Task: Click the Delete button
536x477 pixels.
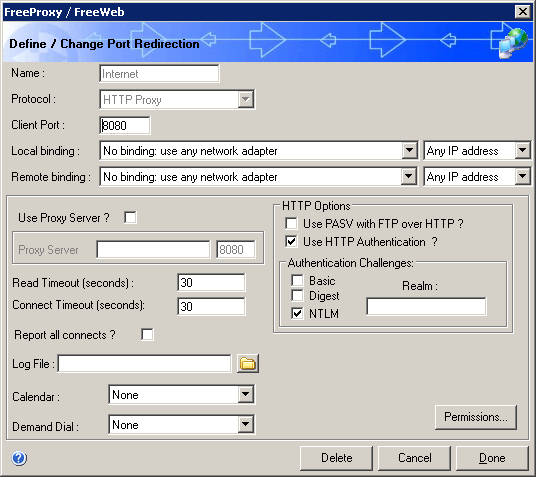Action: coord(336,458)
